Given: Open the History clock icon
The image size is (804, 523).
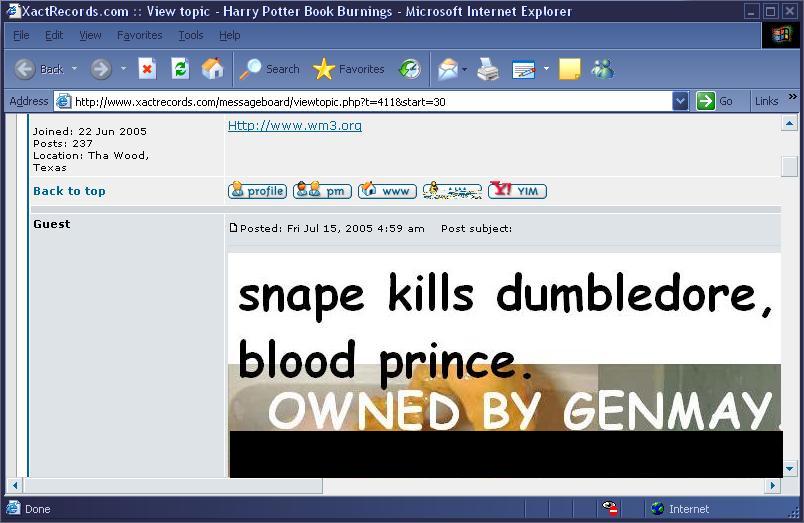Looking at the screenshot, I should pos(410,69).
